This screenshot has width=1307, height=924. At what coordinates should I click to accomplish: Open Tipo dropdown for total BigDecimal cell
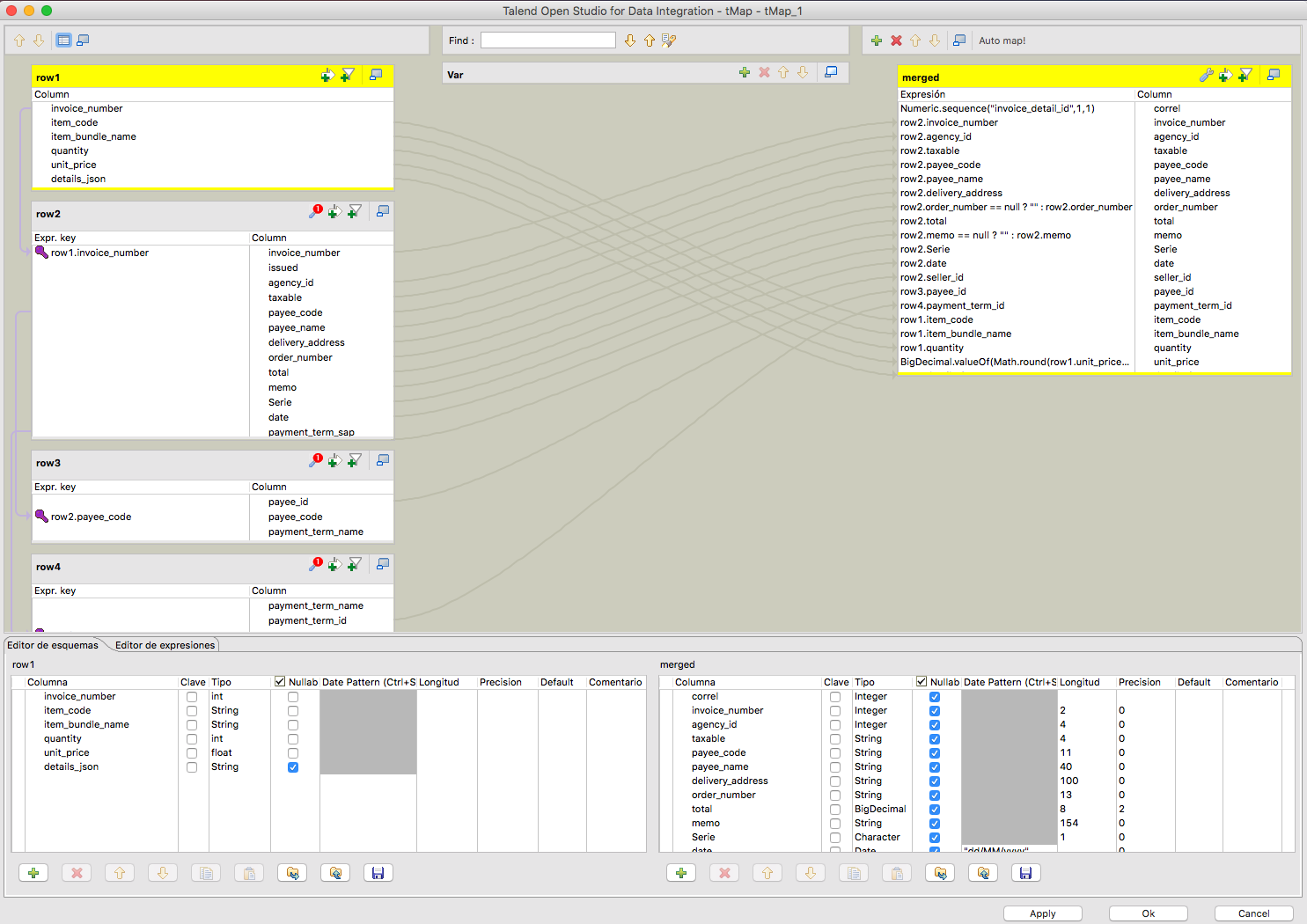[881, 810]
